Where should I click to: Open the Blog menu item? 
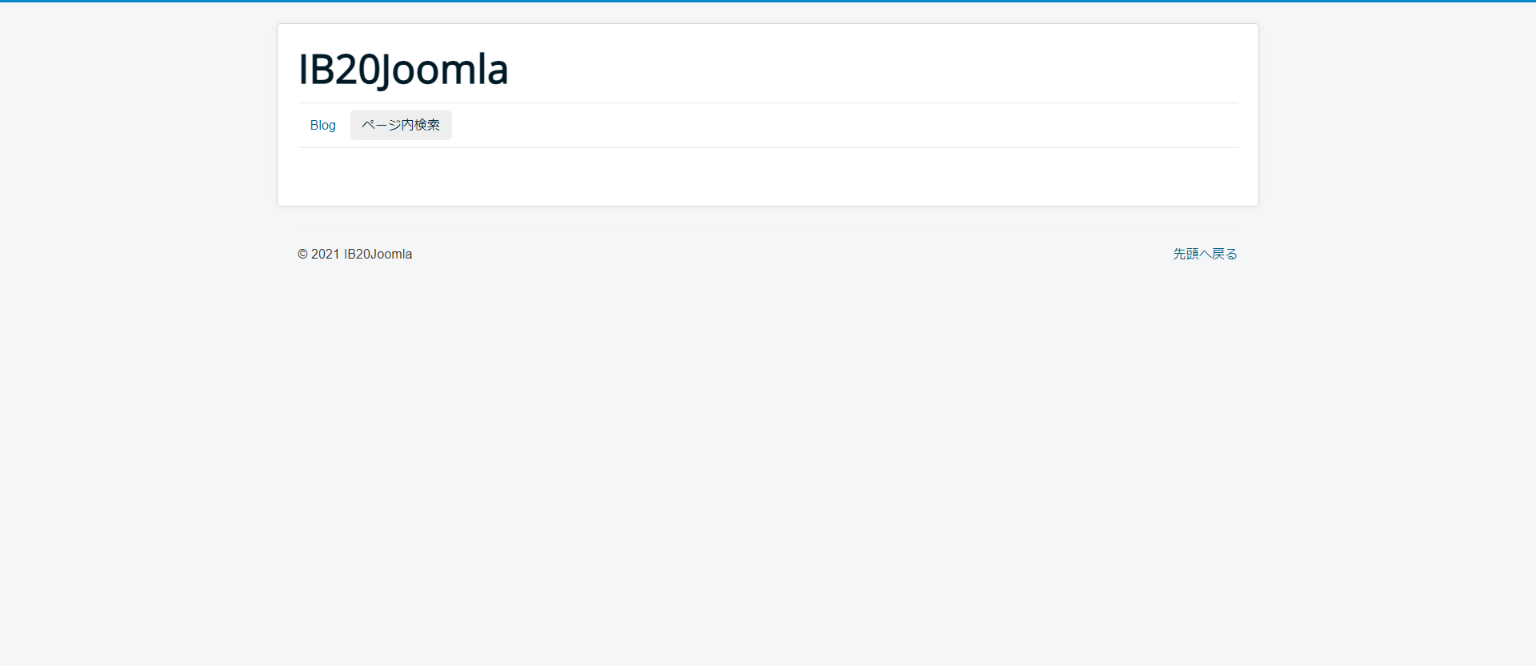(323, 125)
